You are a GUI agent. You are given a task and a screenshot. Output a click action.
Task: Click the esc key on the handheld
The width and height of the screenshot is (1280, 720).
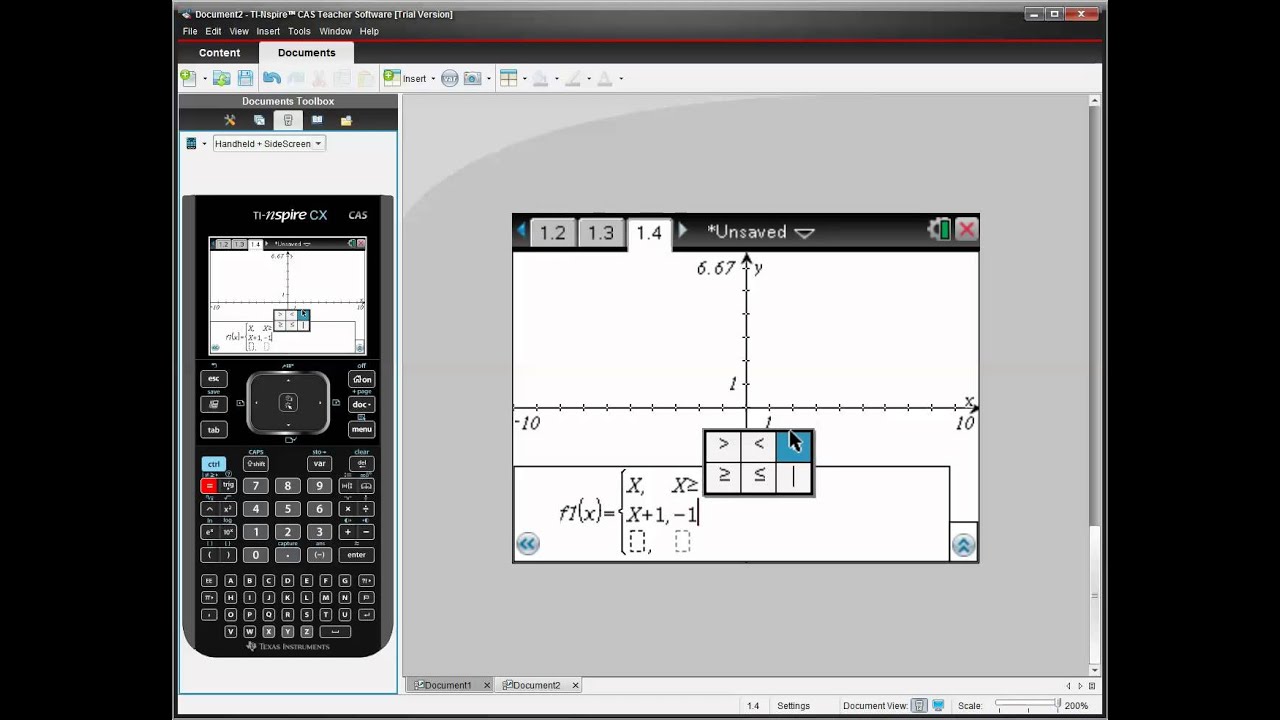[x=213, y=379]
